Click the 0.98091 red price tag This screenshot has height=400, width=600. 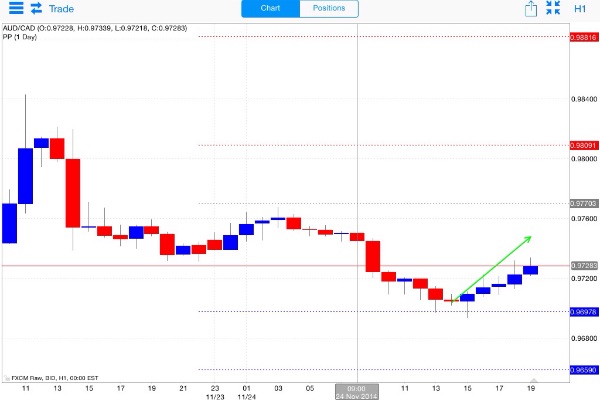click(583, 145)
